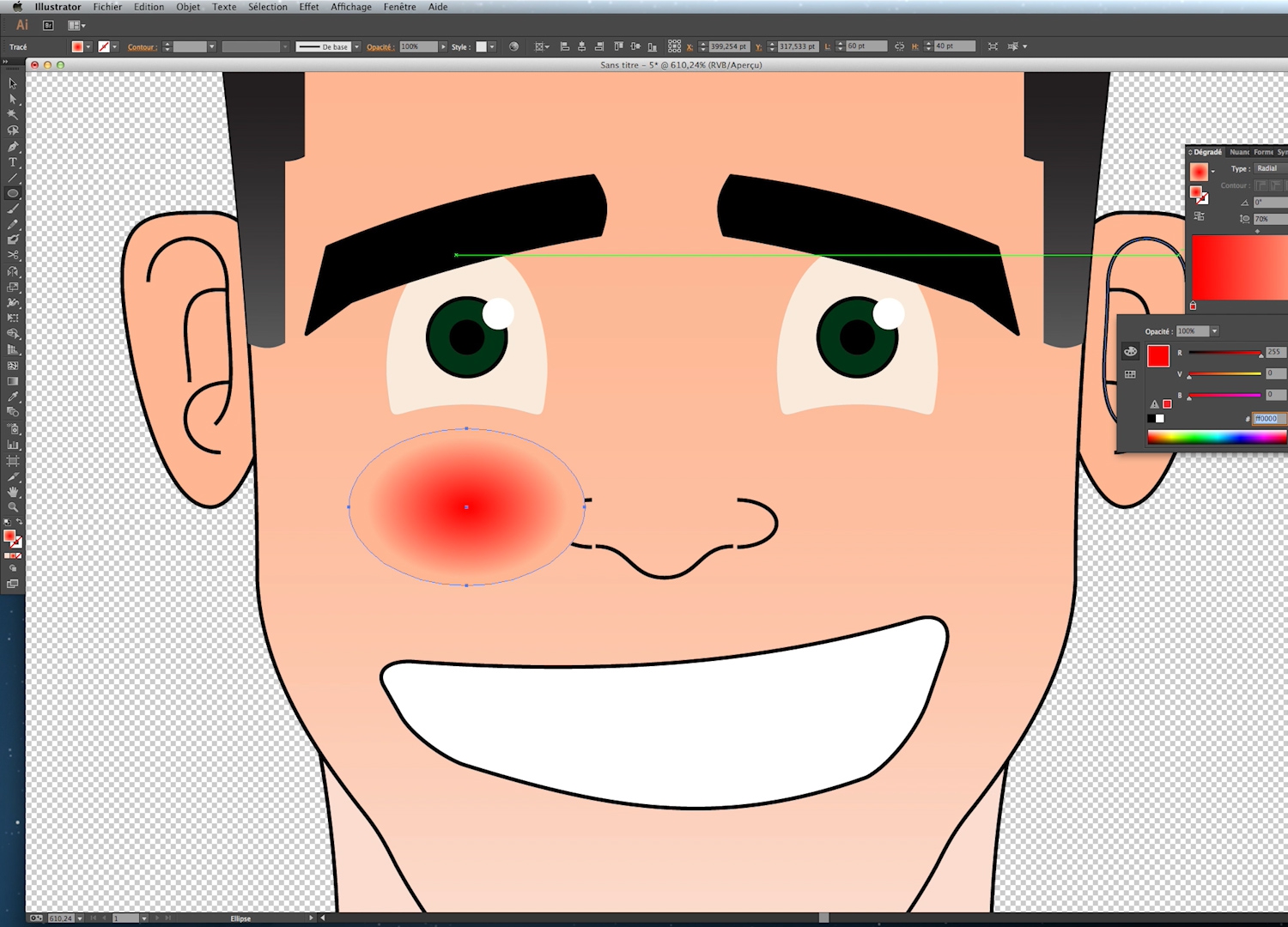
Task: Select the Pencil tool
Action: pyautogui.click(x=13, y=224)
